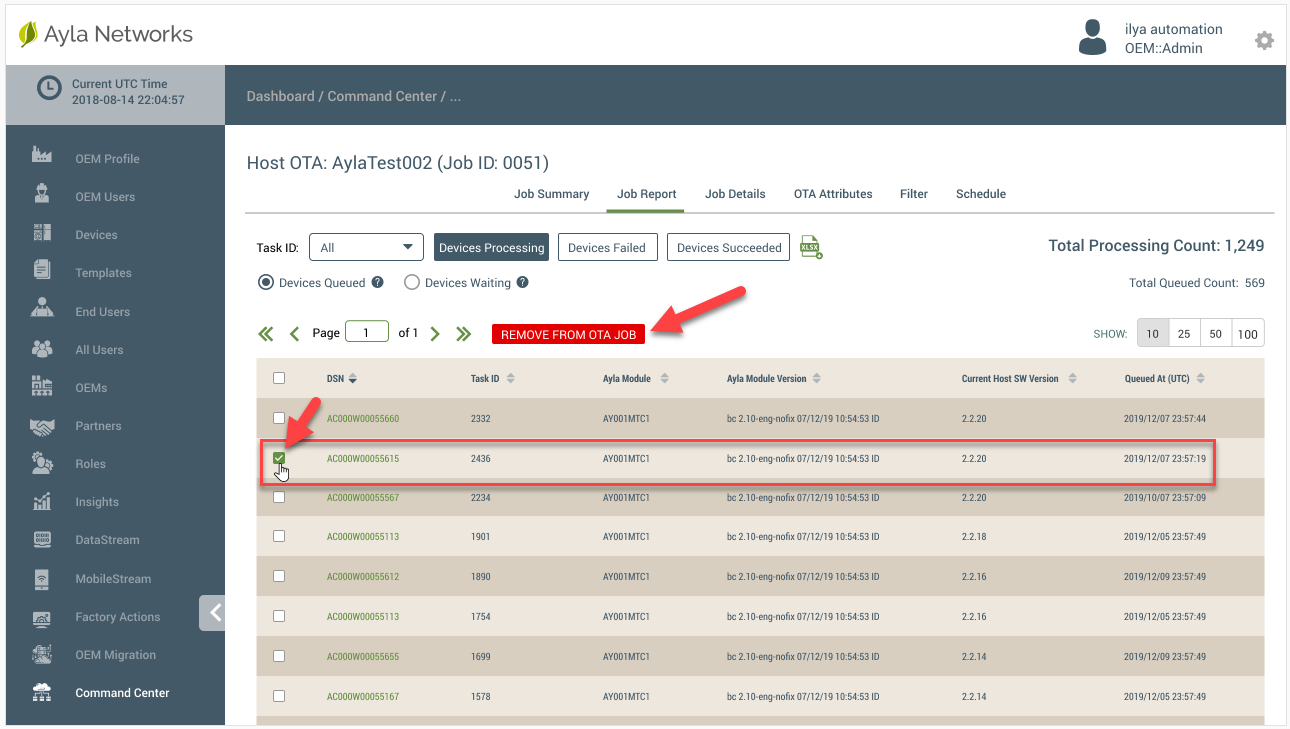The width and height of the screenshot is (1290, 729).
Task: Click Devices Processing button
Action: 491,247
